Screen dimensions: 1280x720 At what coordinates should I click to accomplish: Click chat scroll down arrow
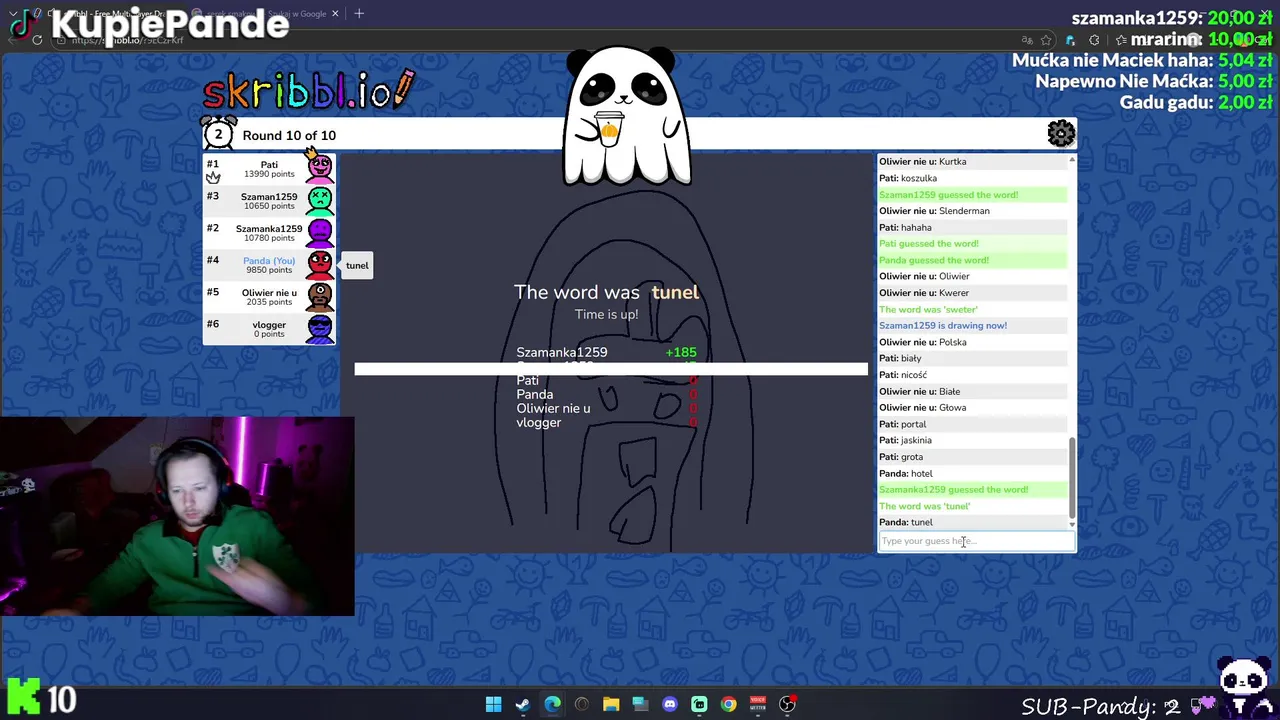(1072, 524)
